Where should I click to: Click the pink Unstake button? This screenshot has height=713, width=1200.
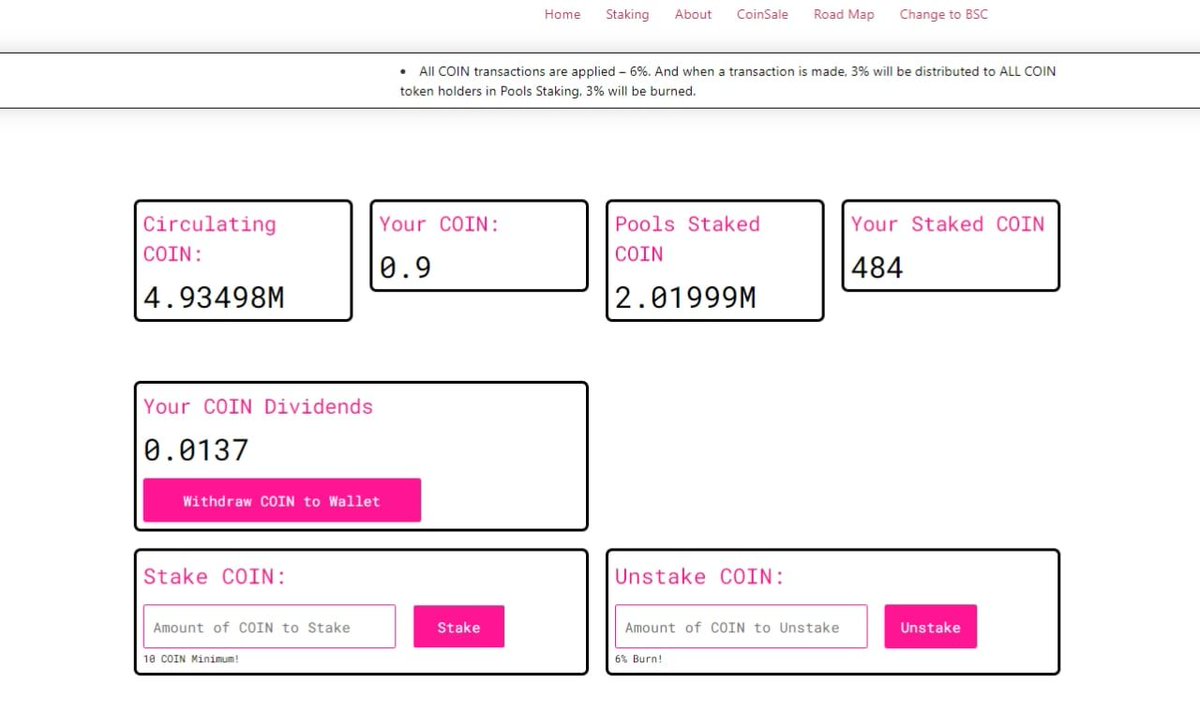[x=930, y=627]
